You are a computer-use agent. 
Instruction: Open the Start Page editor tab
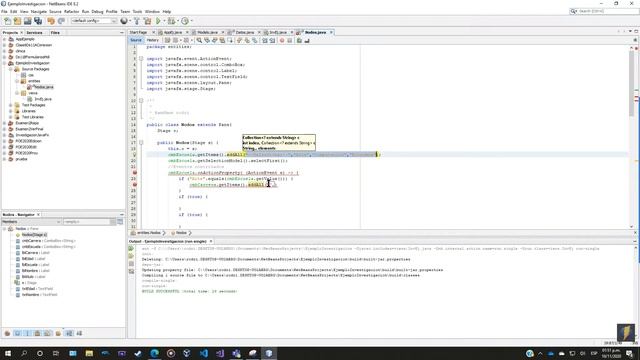click(x=138, y=32)
